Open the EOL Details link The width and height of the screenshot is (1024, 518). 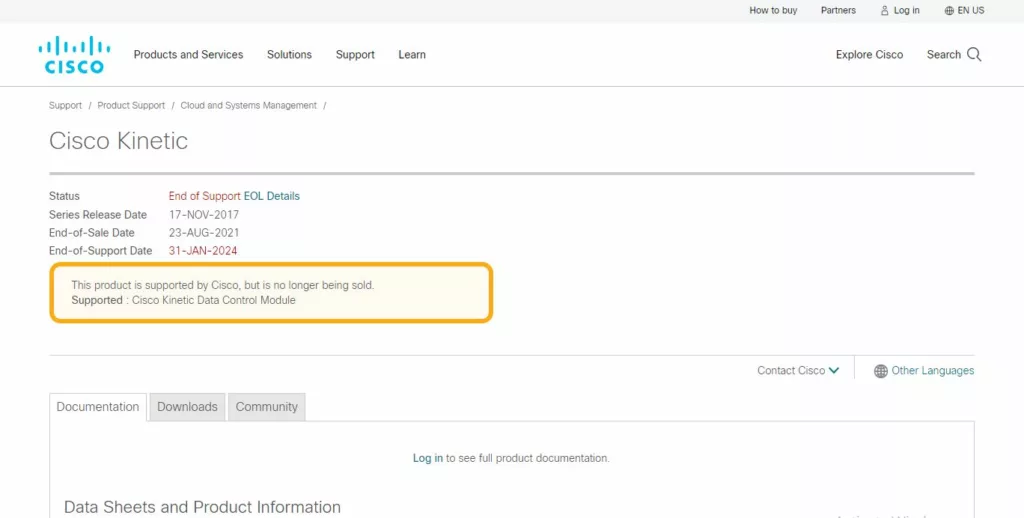click(272, 196)
